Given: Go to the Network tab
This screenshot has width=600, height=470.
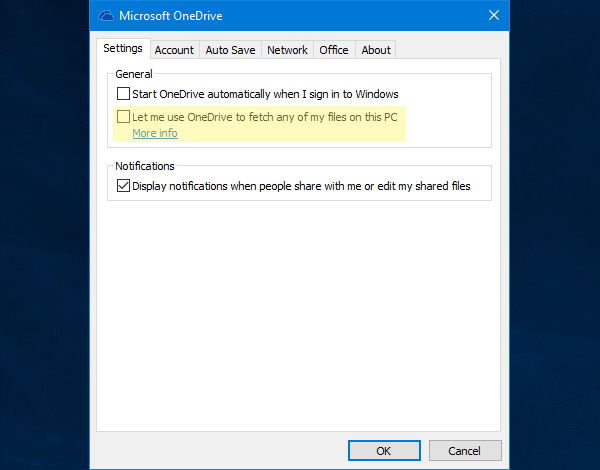Looking at the screenshot, I should coord(287,50).
